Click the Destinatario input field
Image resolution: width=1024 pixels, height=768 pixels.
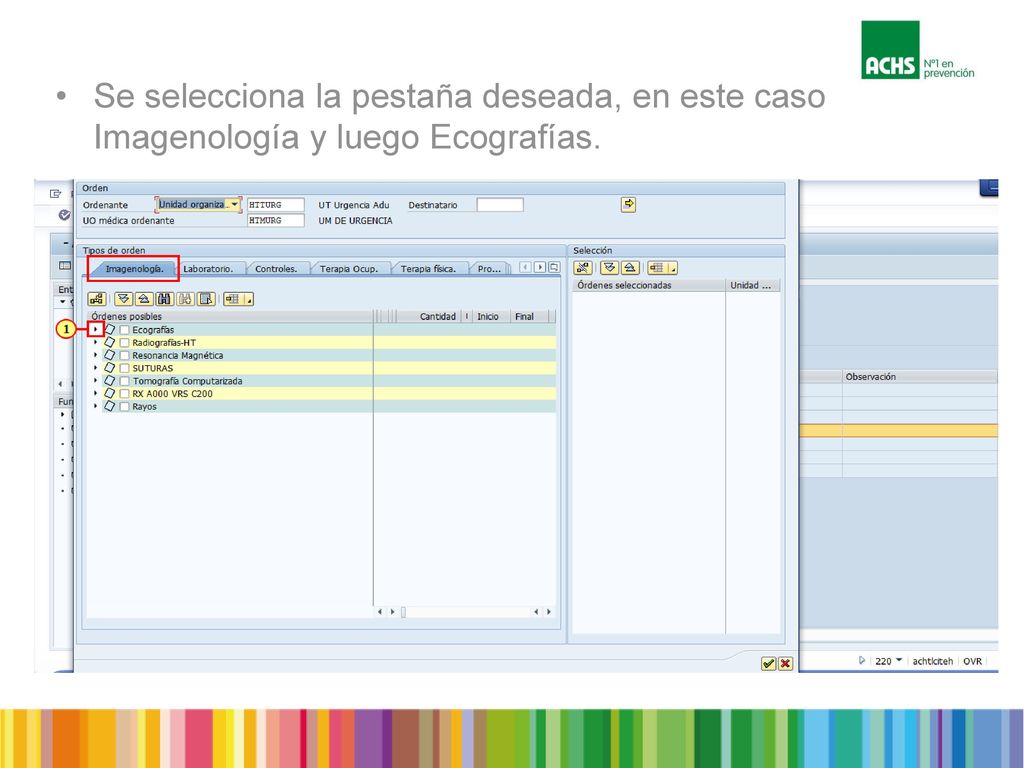coord(500,205)
